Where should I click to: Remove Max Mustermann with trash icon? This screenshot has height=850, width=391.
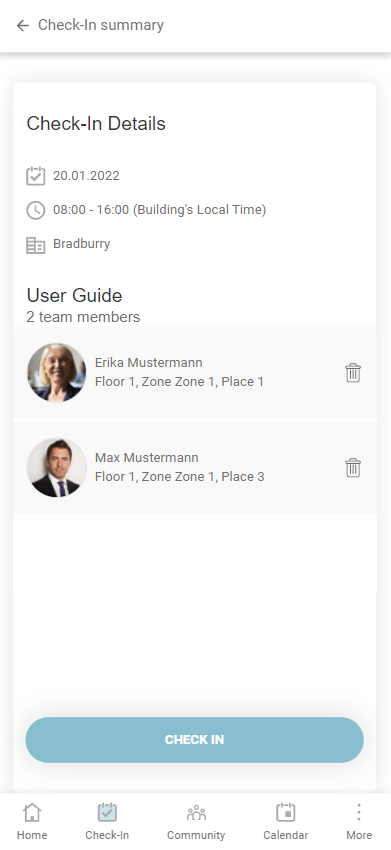(x=353, y=467)
